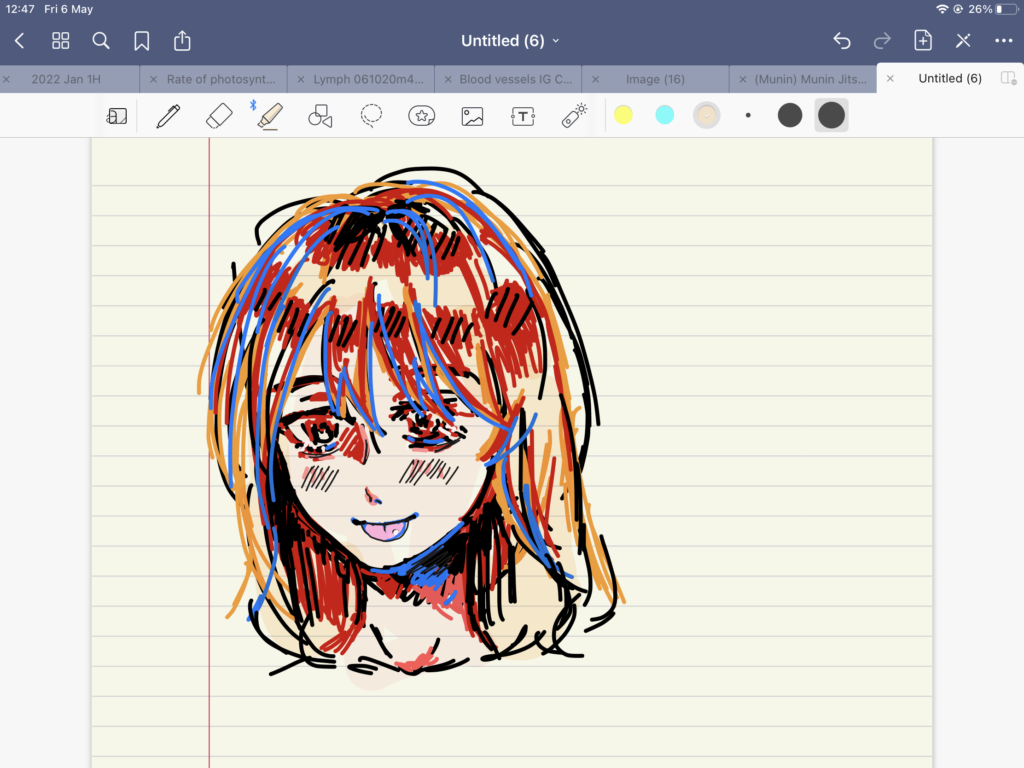Screen dimensions: 1024x768
Task: Toggle bookmark for this page
Action: coord(142,41)
